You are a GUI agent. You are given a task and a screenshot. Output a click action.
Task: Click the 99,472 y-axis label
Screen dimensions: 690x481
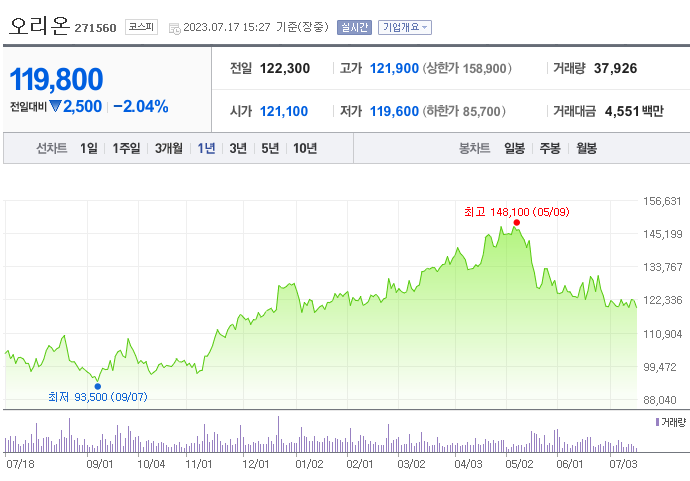click(x=660, y=367)
